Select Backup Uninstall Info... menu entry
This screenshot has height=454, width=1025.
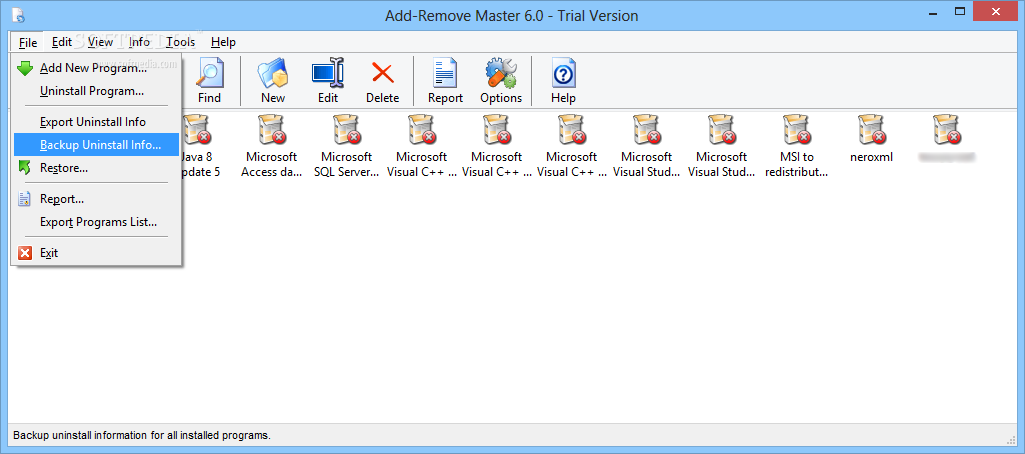95,145
